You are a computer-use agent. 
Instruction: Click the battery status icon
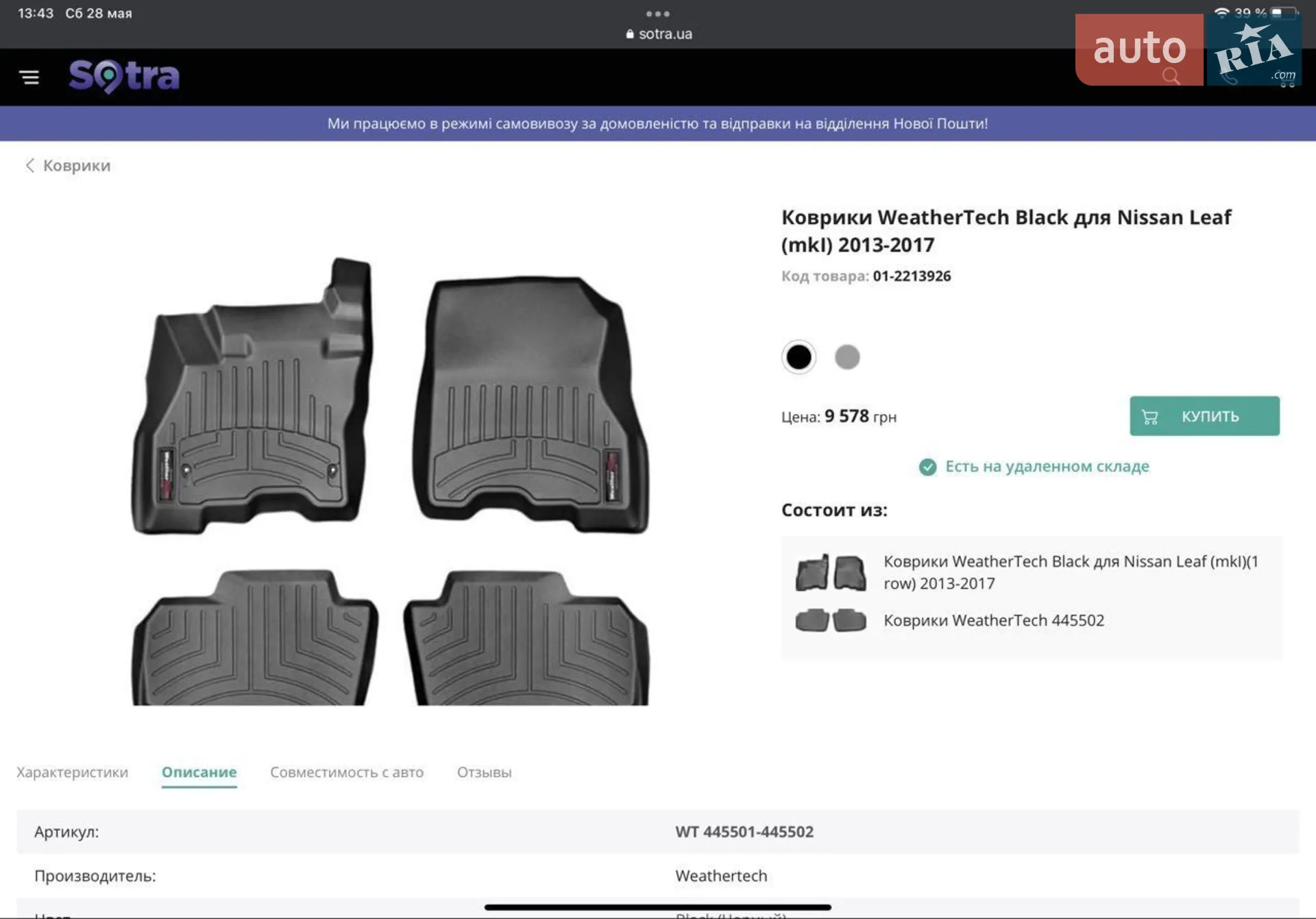pos(1284,12)
